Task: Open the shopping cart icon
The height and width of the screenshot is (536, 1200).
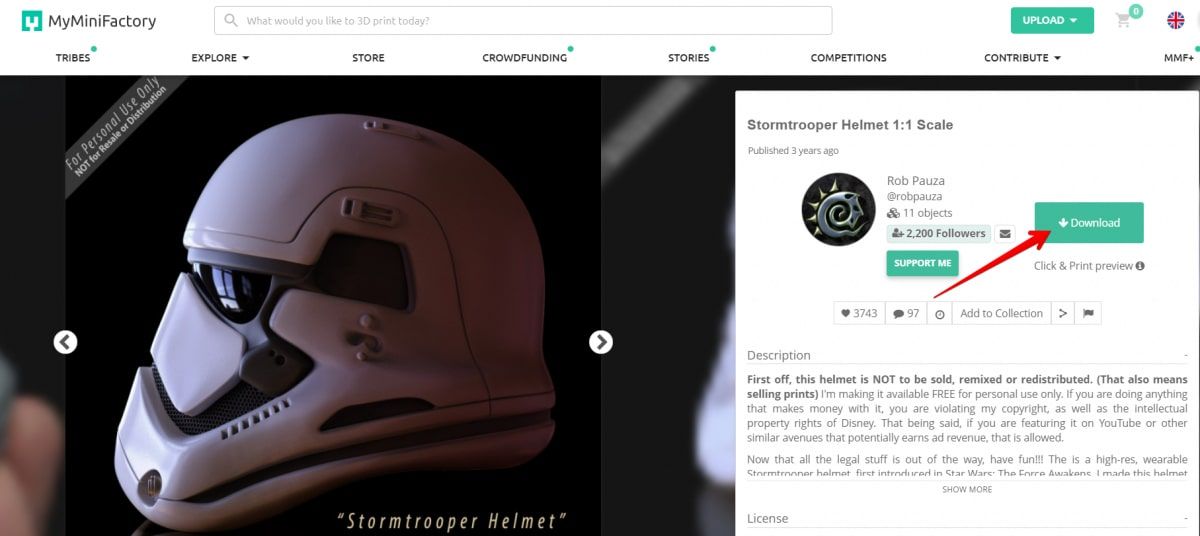Action: click(x=1124, y=20)
